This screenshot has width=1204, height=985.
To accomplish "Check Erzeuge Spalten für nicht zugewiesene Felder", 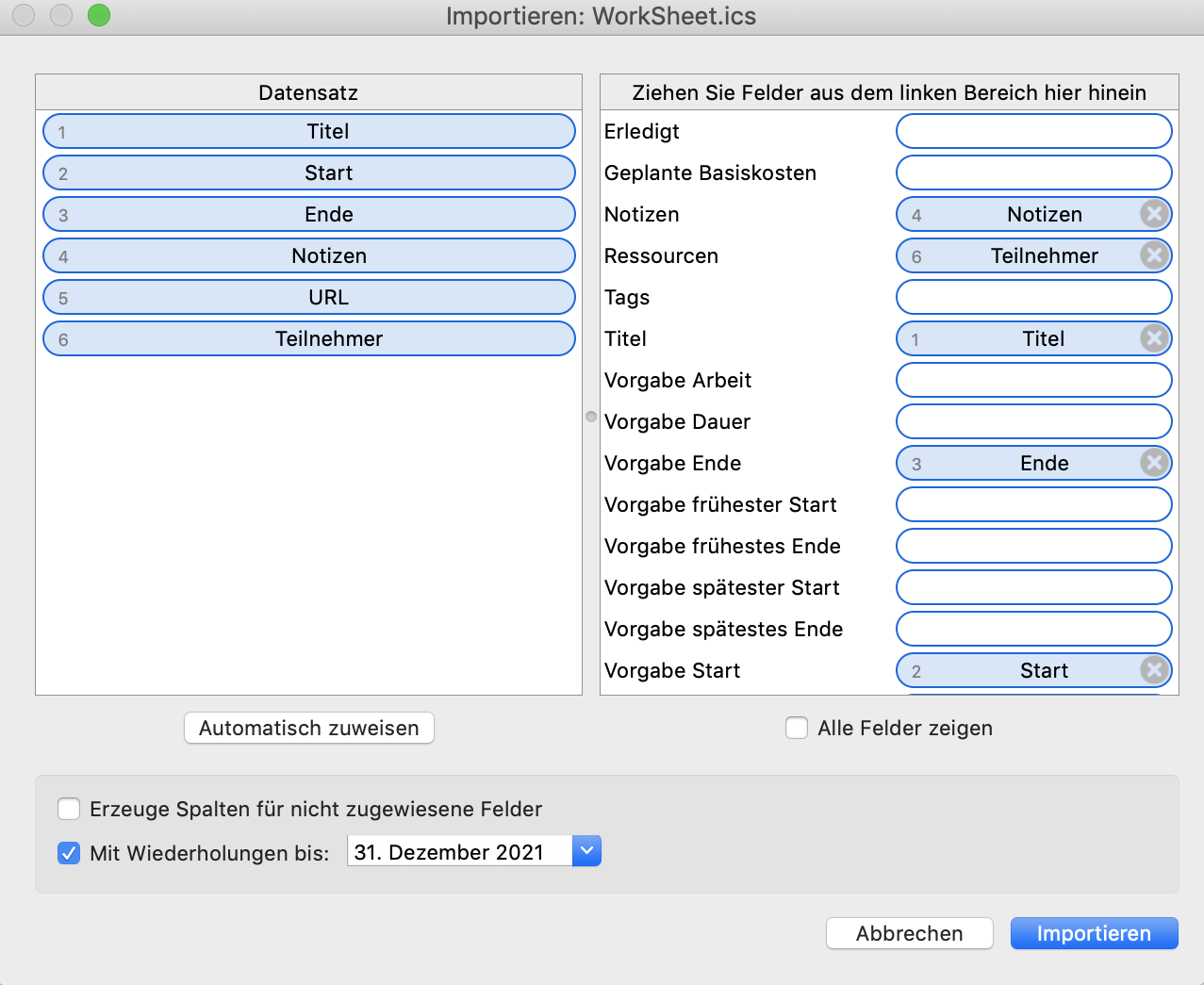I will [x=69, y=808].
